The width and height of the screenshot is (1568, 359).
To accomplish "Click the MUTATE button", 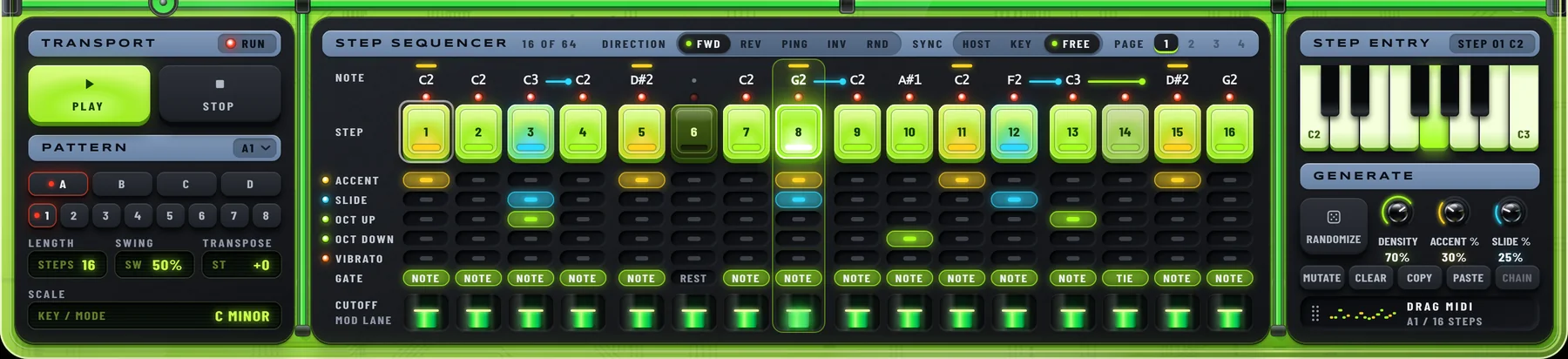I will click(x=1321, y=278).
